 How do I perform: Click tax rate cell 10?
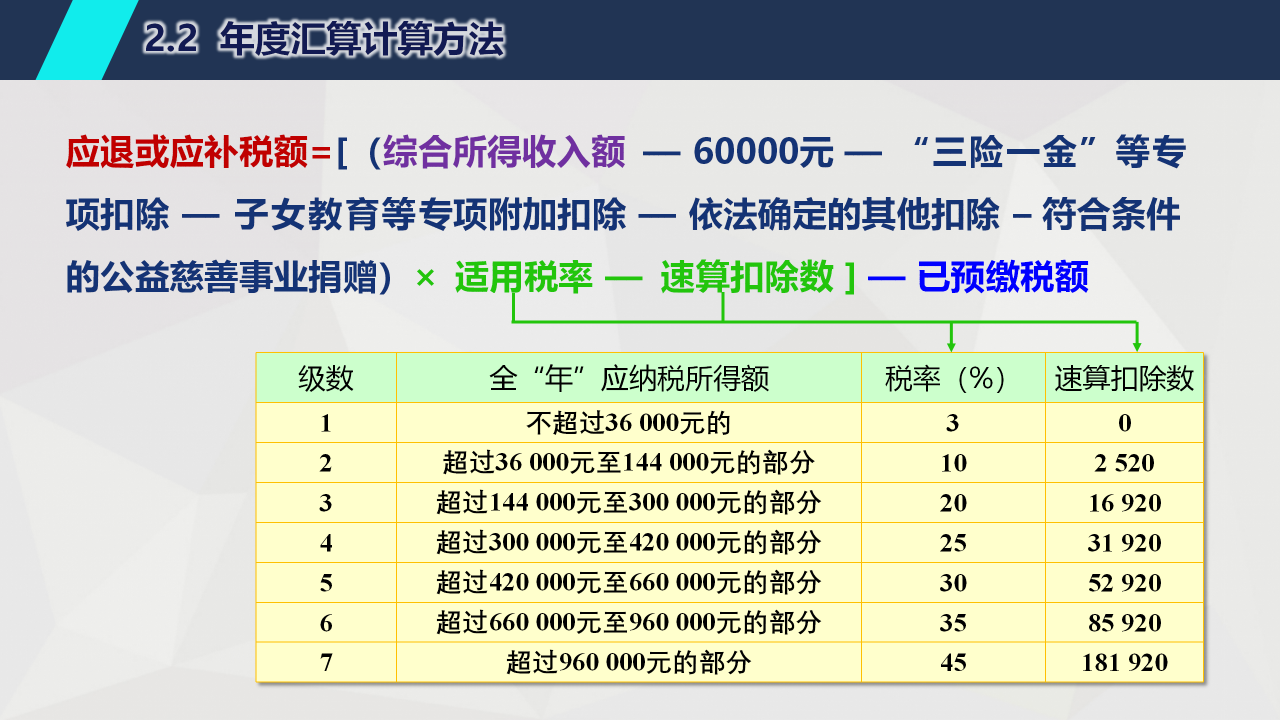pos(954,463)
